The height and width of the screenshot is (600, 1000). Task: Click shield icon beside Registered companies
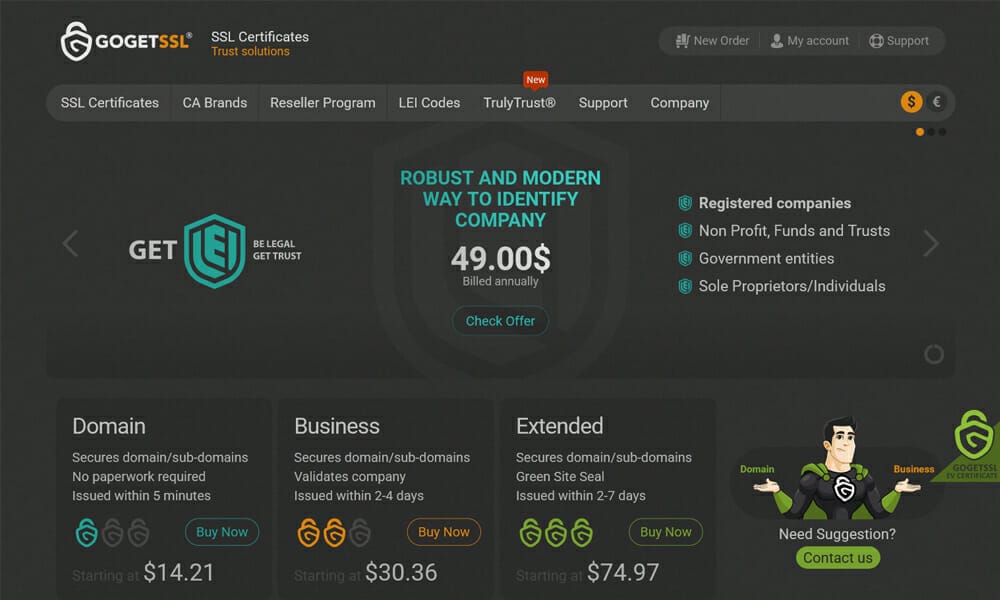pos(685,203)
